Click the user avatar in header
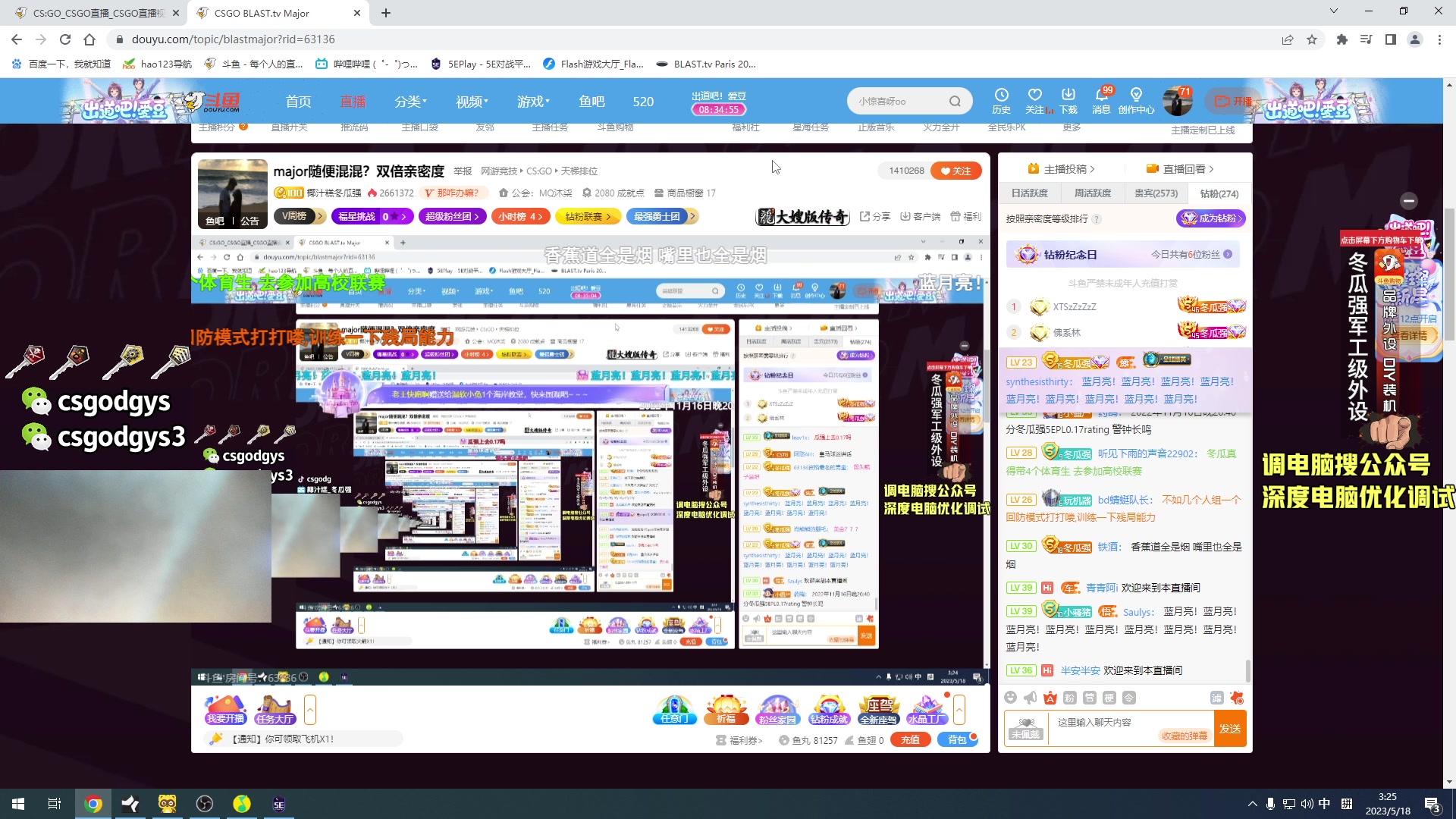Image resolution: width=1456 pixels, height=819 pixels. tap(1178, 101)
